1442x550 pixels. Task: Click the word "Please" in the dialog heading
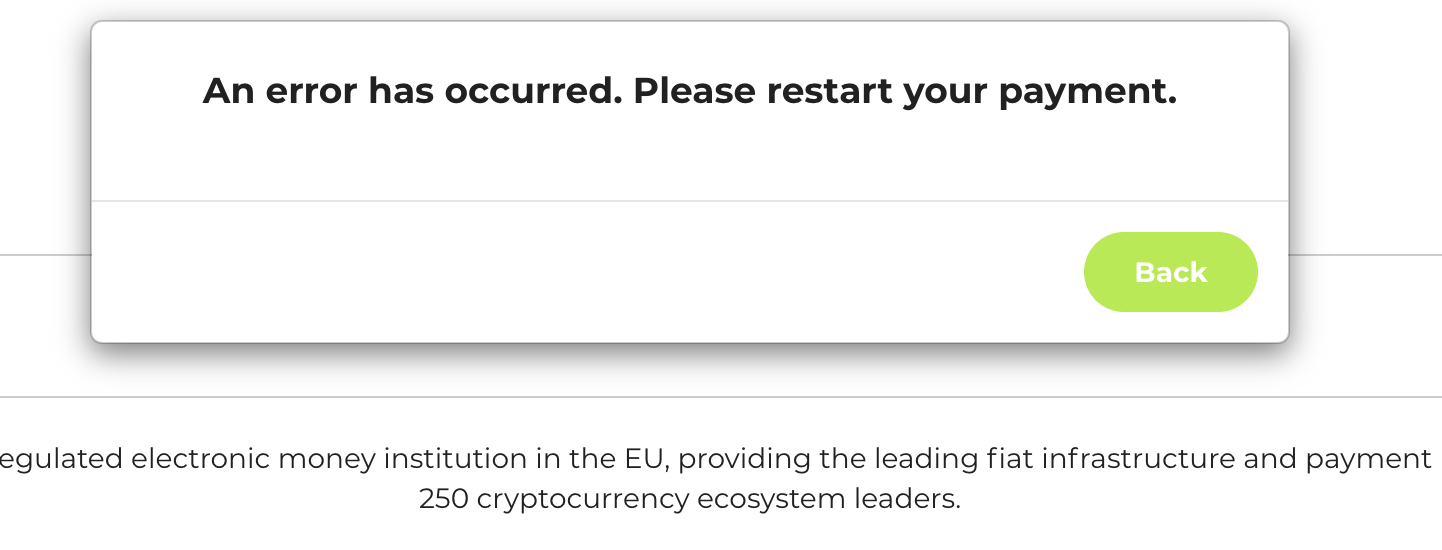coord(695,92)
